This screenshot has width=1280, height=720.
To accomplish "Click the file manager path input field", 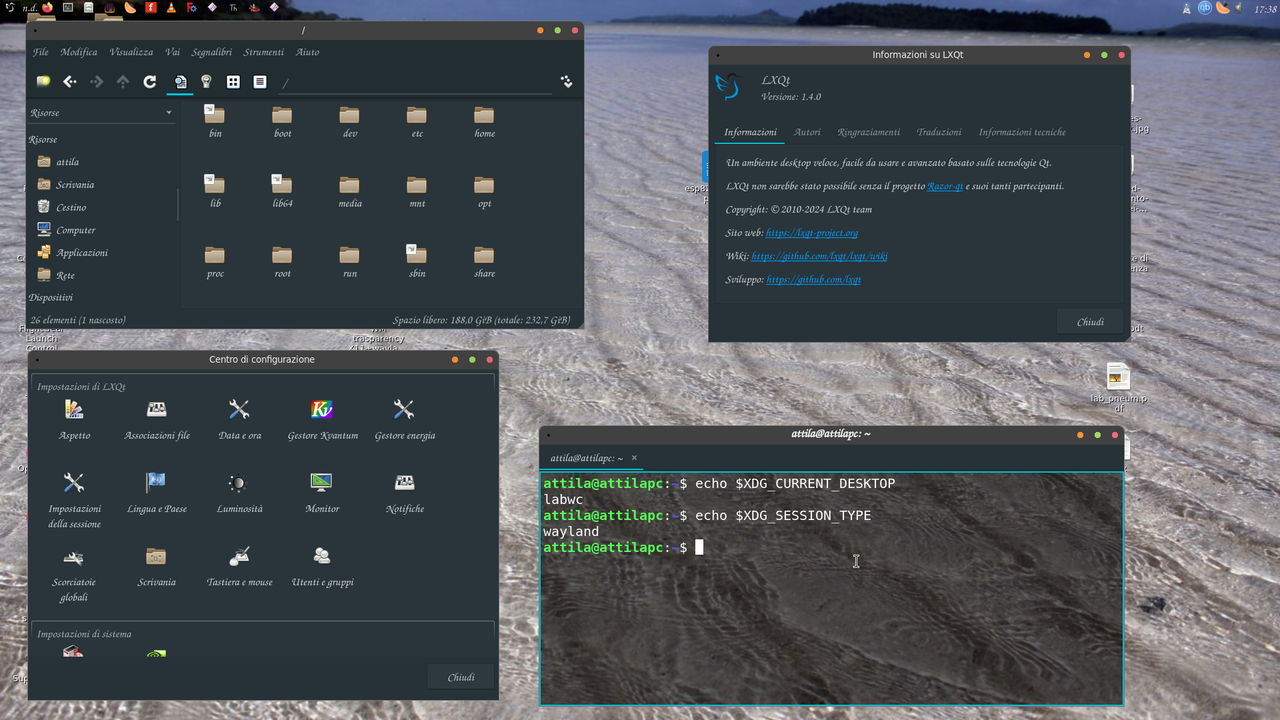I will pyautogui.click(x=416, y=83).
